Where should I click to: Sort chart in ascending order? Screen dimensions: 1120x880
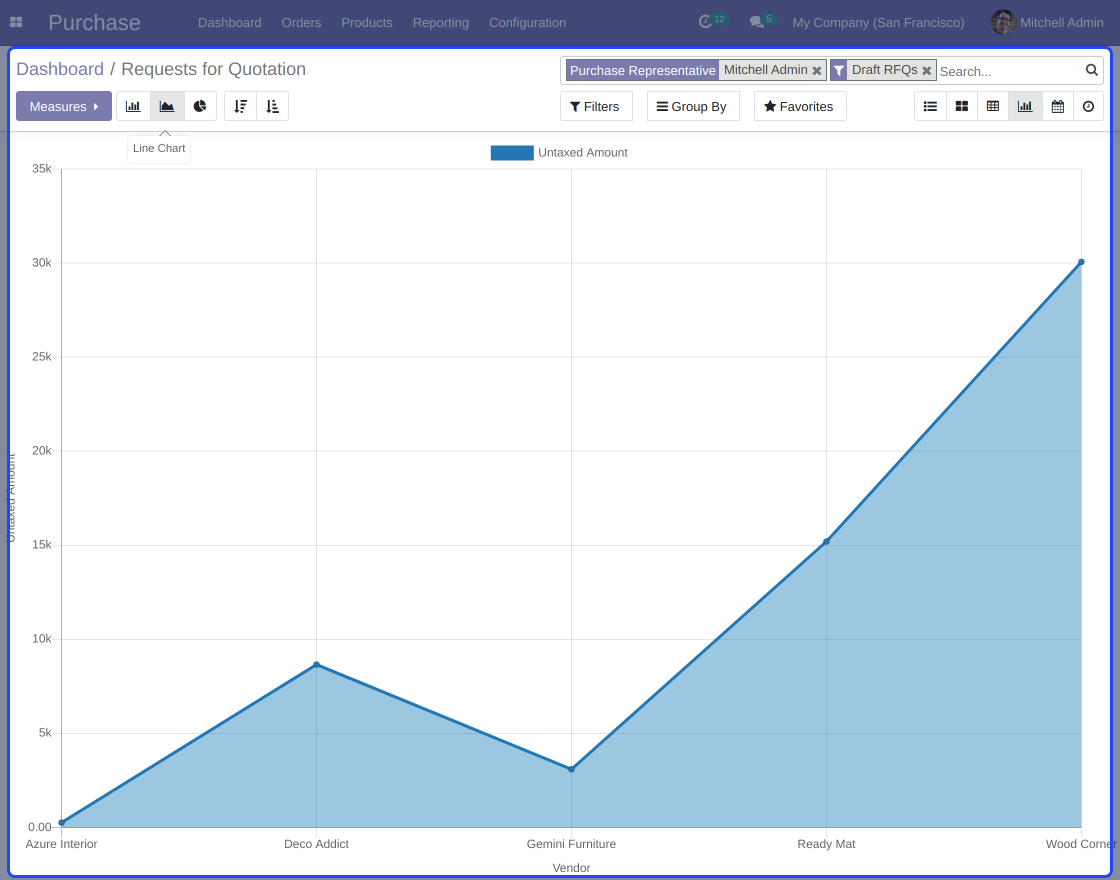point(272,106)
